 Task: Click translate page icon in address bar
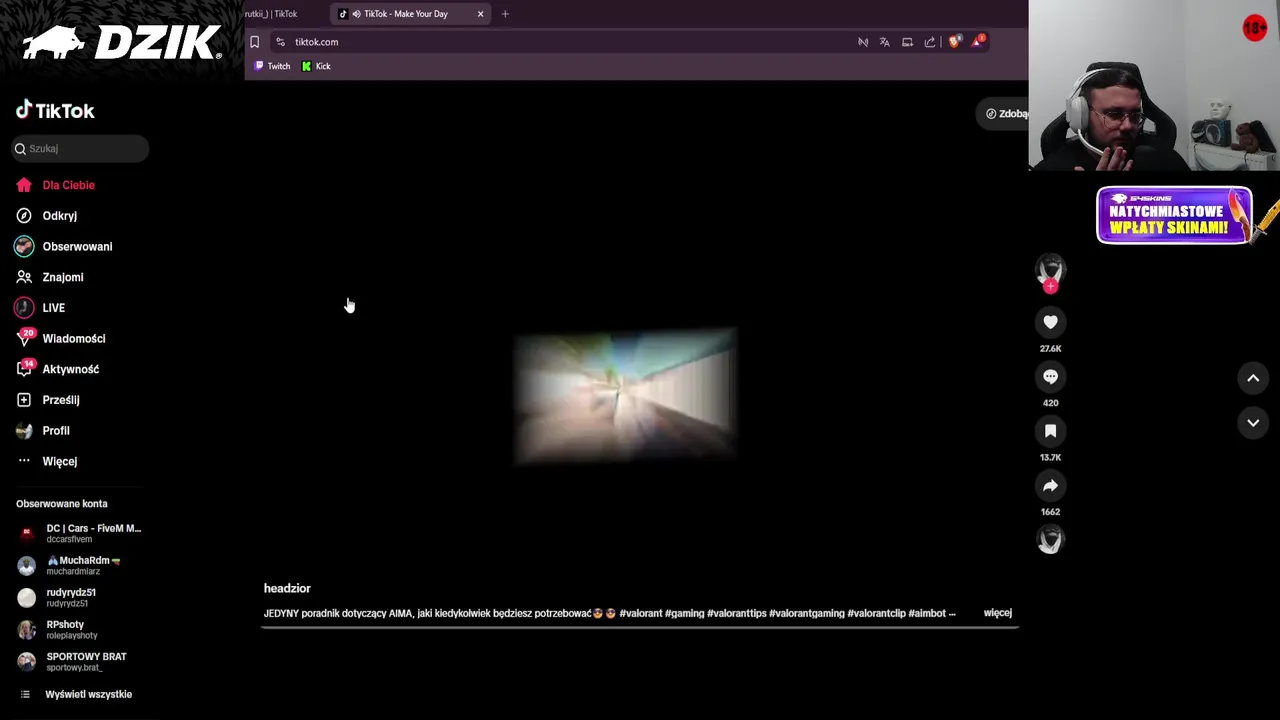click(x=884, y=42)
